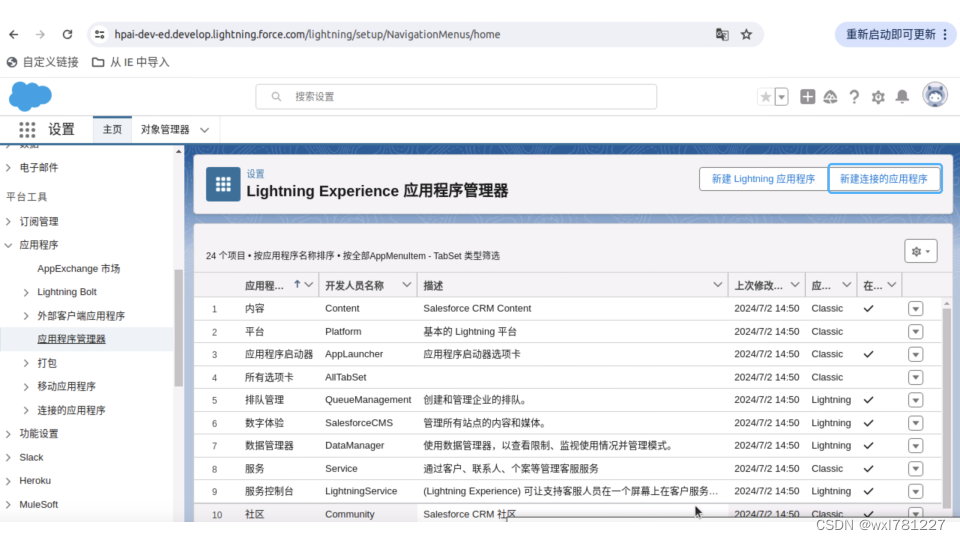Click the 设置 breadcrumb link
This screenshot has width=960, height=540.
click(255, 174)
